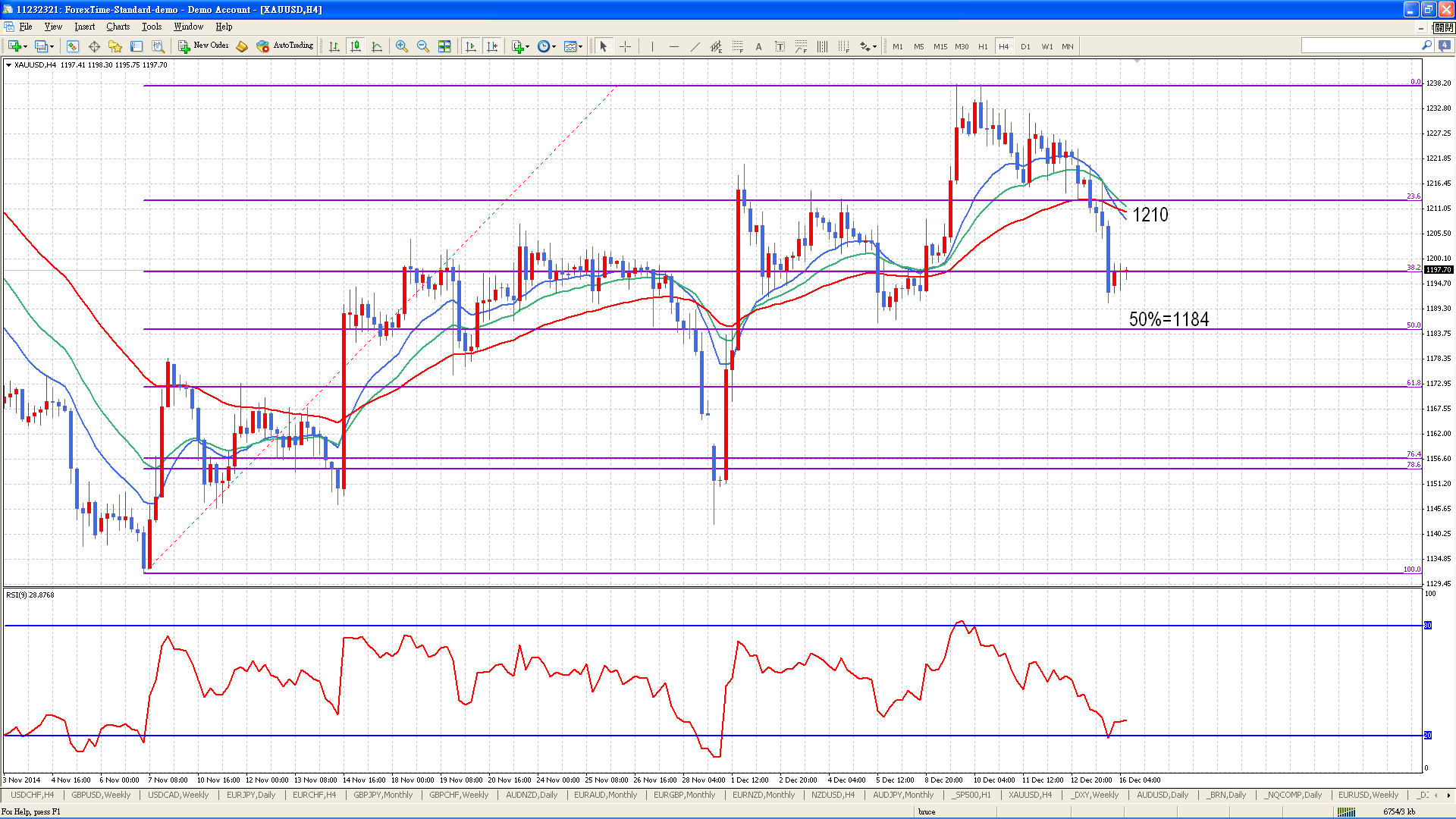This screenshot has height=819, width=1456.
Task: Expand the Profiles dropdown arrow
Action: click(x=52, y=46)
